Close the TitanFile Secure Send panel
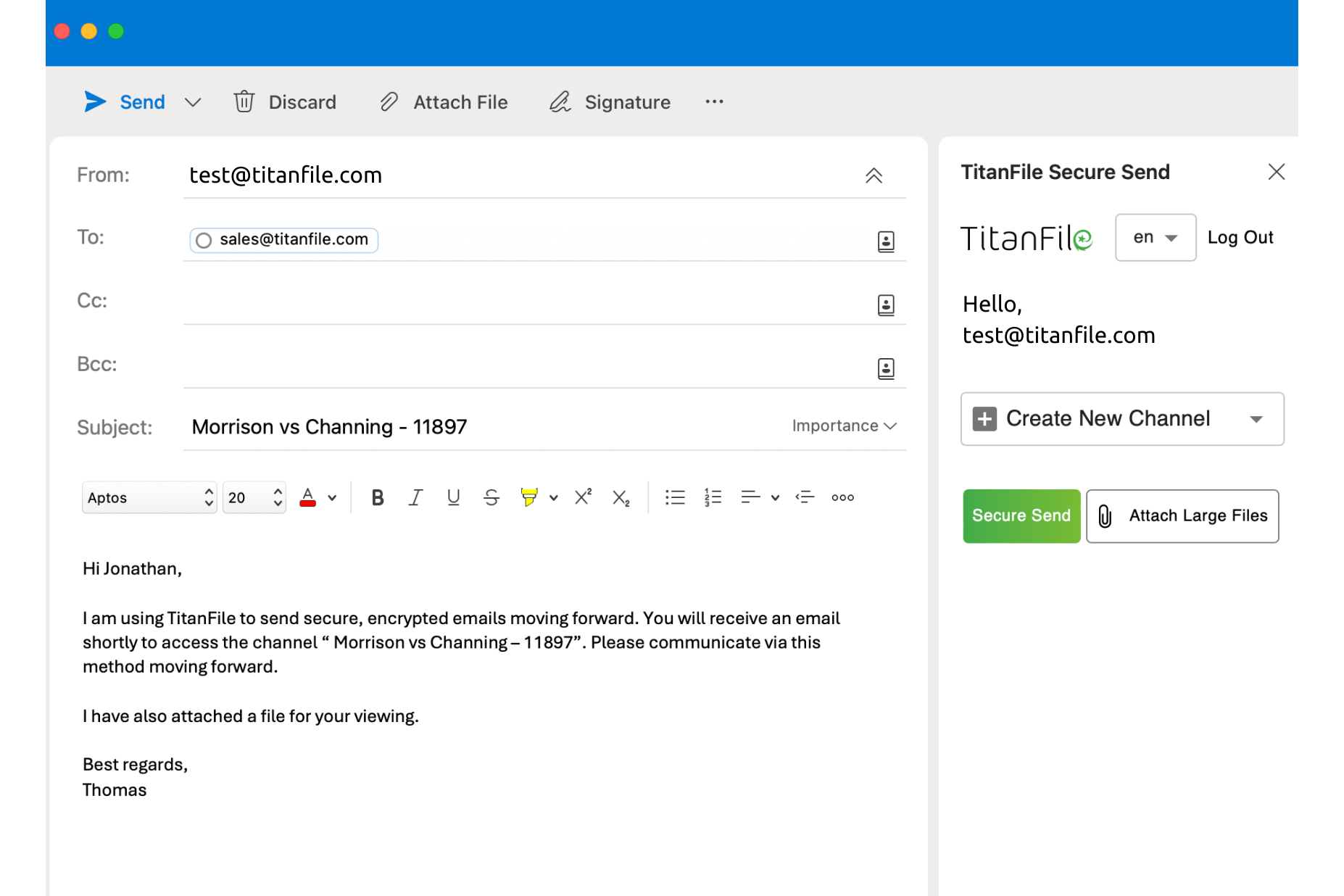 click(1277, 172)
